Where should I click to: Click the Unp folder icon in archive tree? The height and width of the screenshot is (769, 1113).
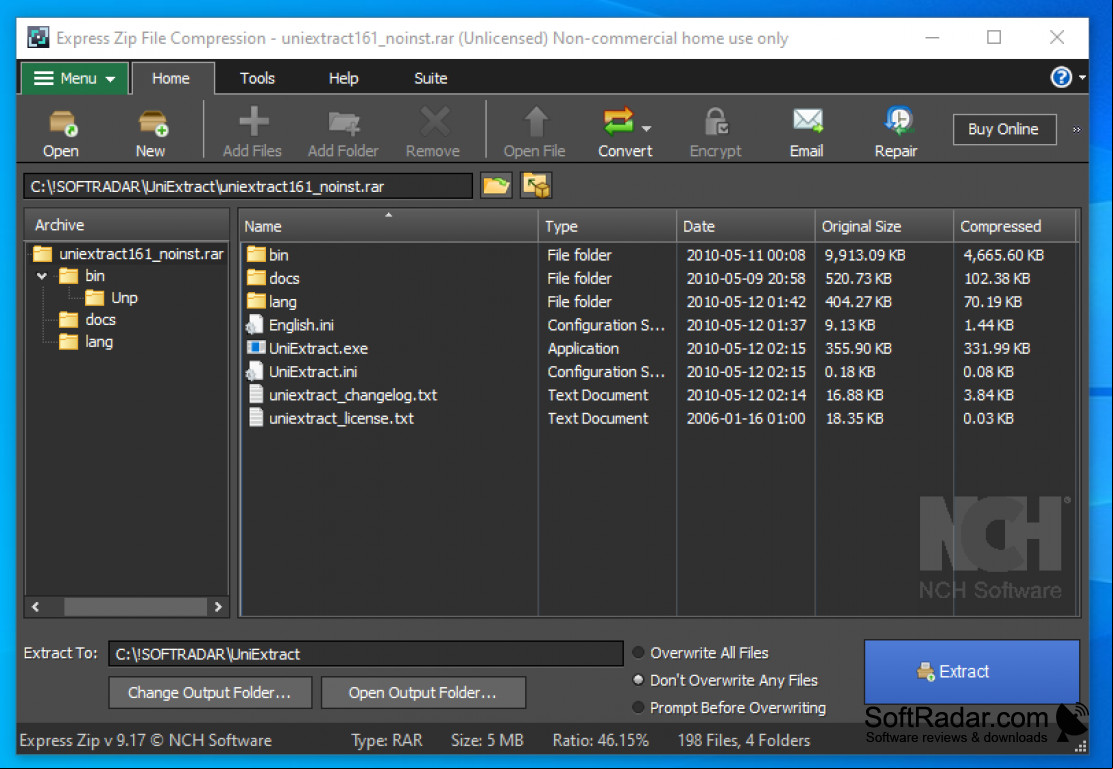point(94,298)
